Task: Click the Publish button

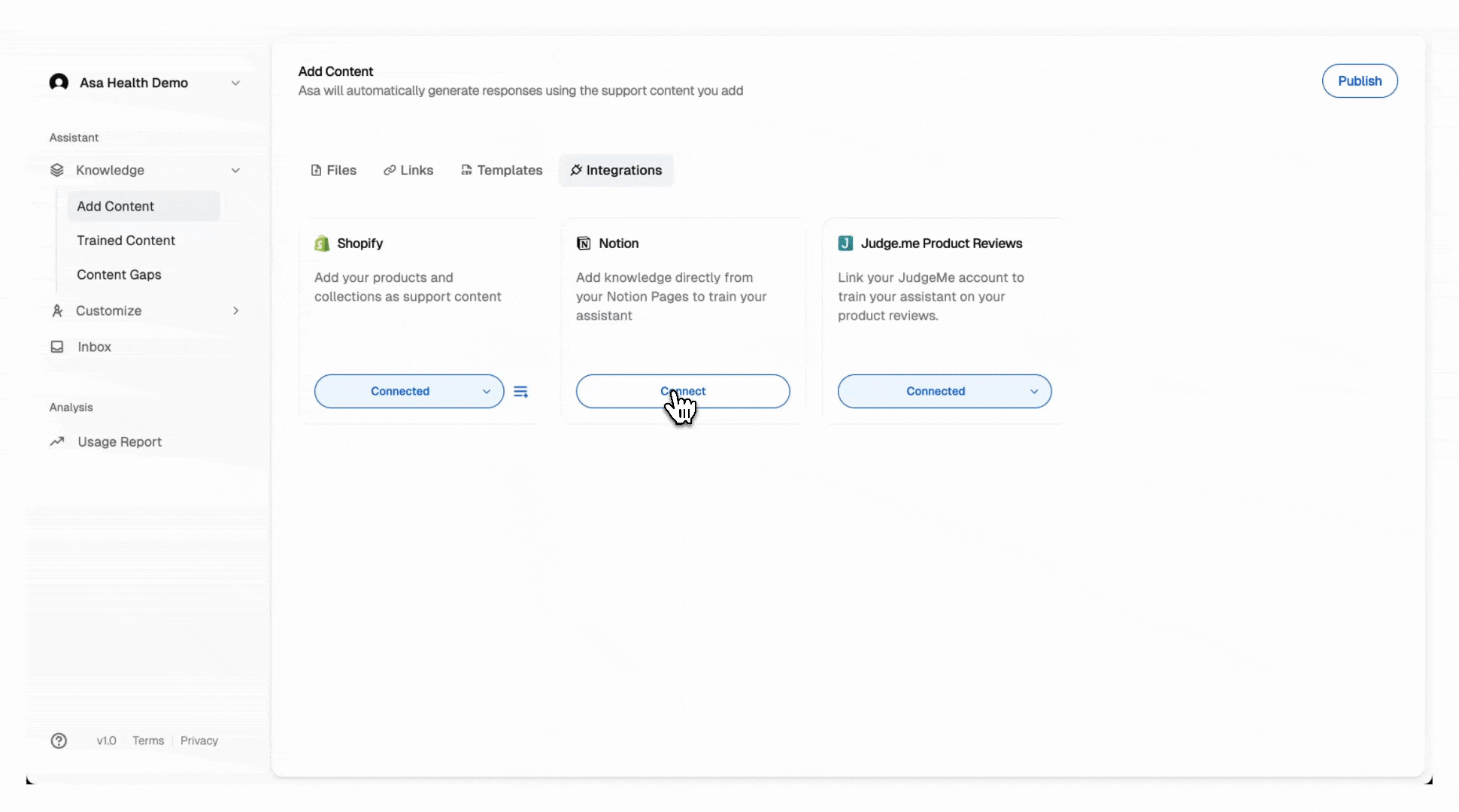Action: [x=1360, y=81]
